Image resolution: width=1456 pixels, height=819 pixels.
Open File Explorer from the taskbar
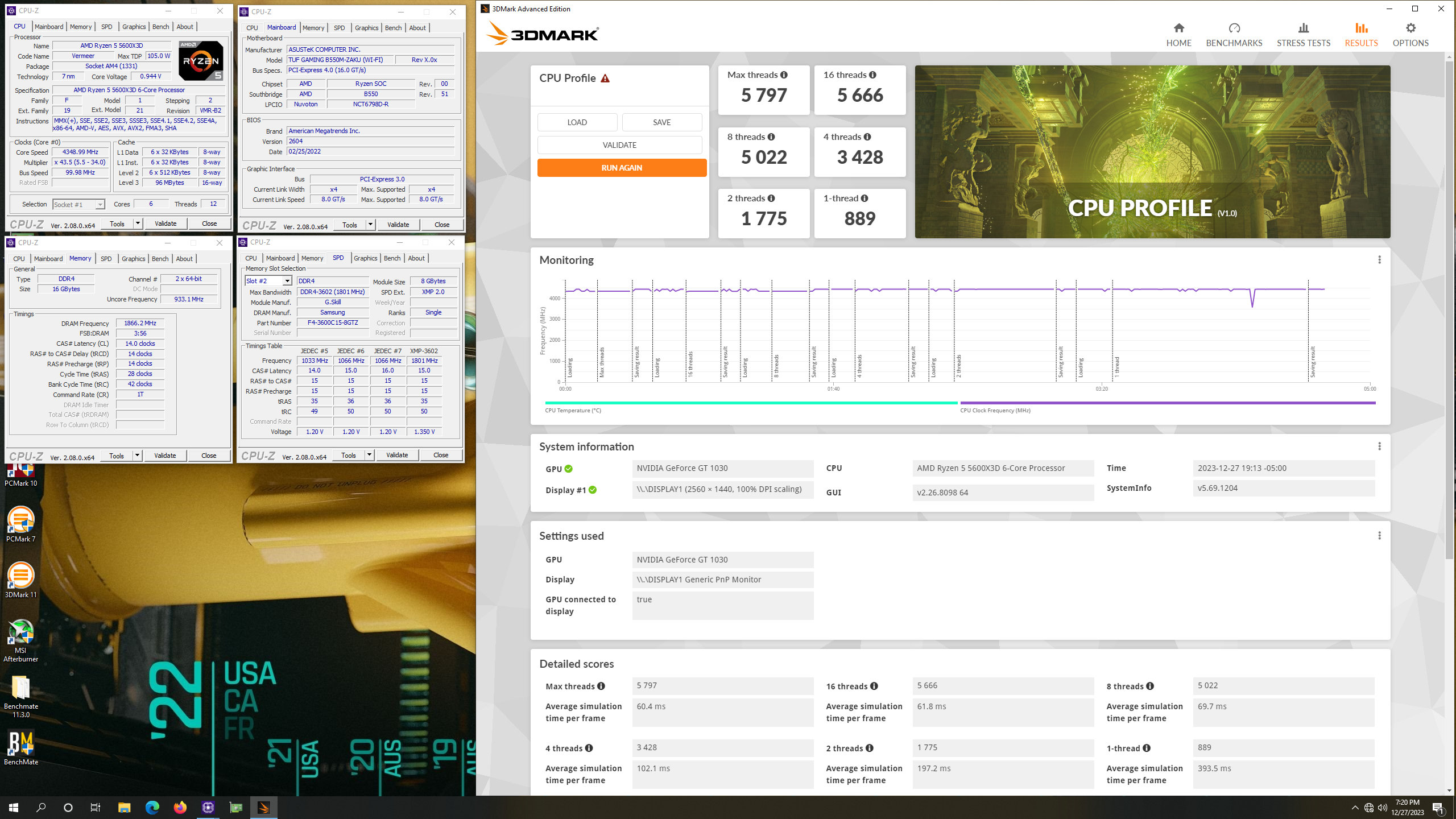tap(124, 807)
